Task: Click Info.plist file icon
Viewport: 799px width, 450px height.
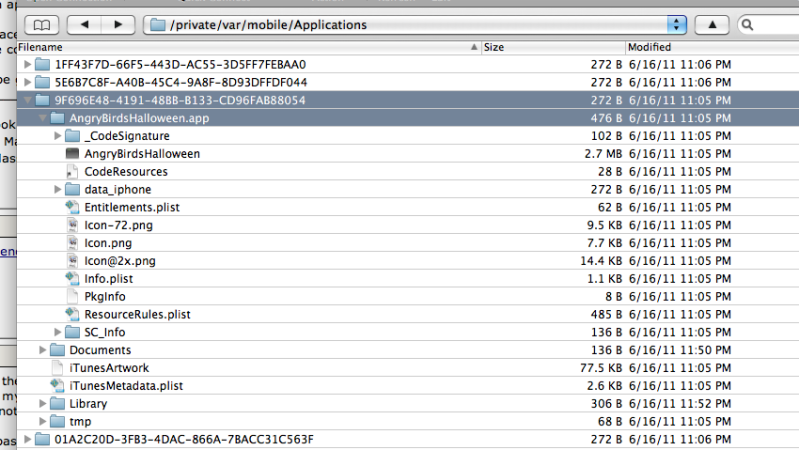Action: [x=72, y=278]
